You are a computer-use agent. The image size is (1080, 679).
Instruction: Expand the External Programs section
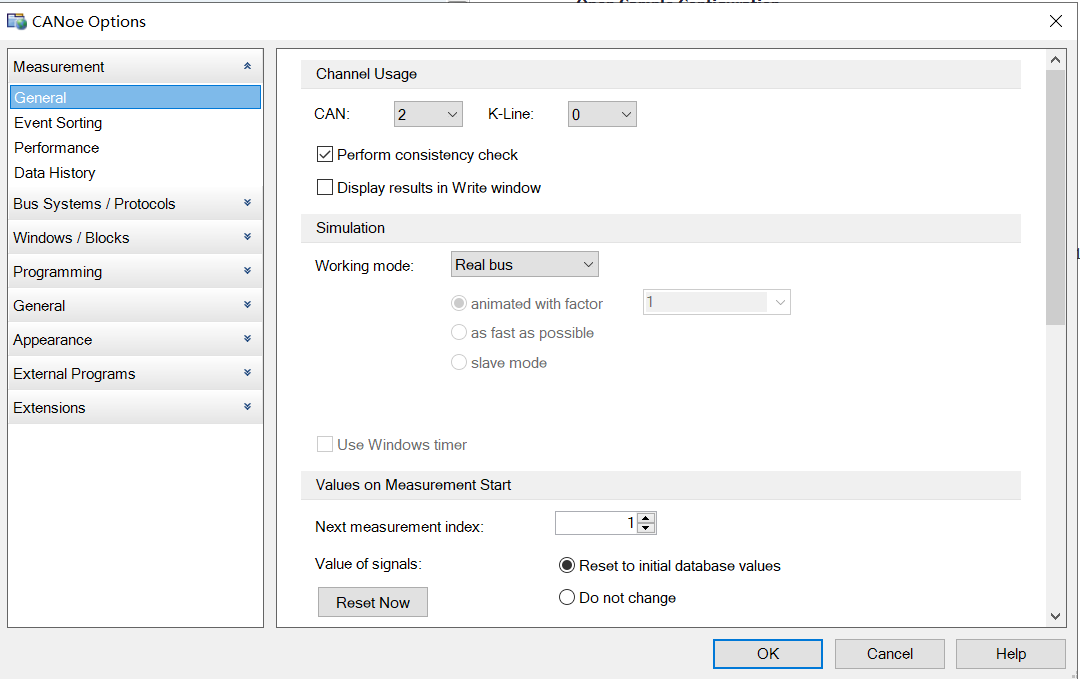pos(247,373)
